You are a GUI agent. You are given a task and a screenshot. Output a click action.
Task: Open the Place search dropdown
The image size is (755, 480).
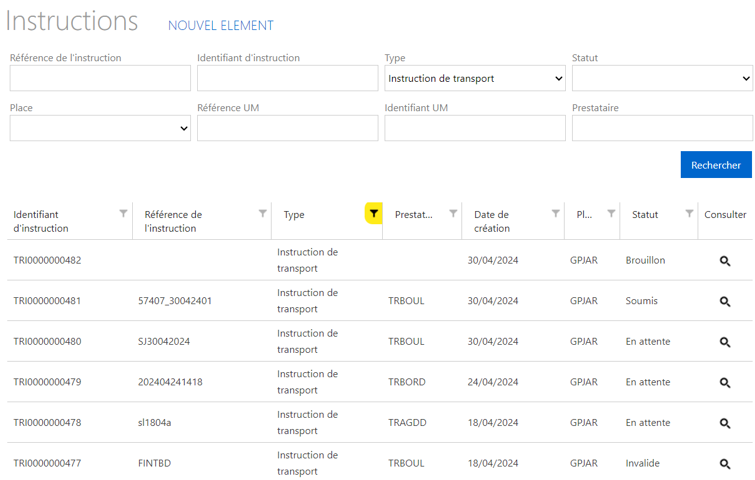point(100,128)
